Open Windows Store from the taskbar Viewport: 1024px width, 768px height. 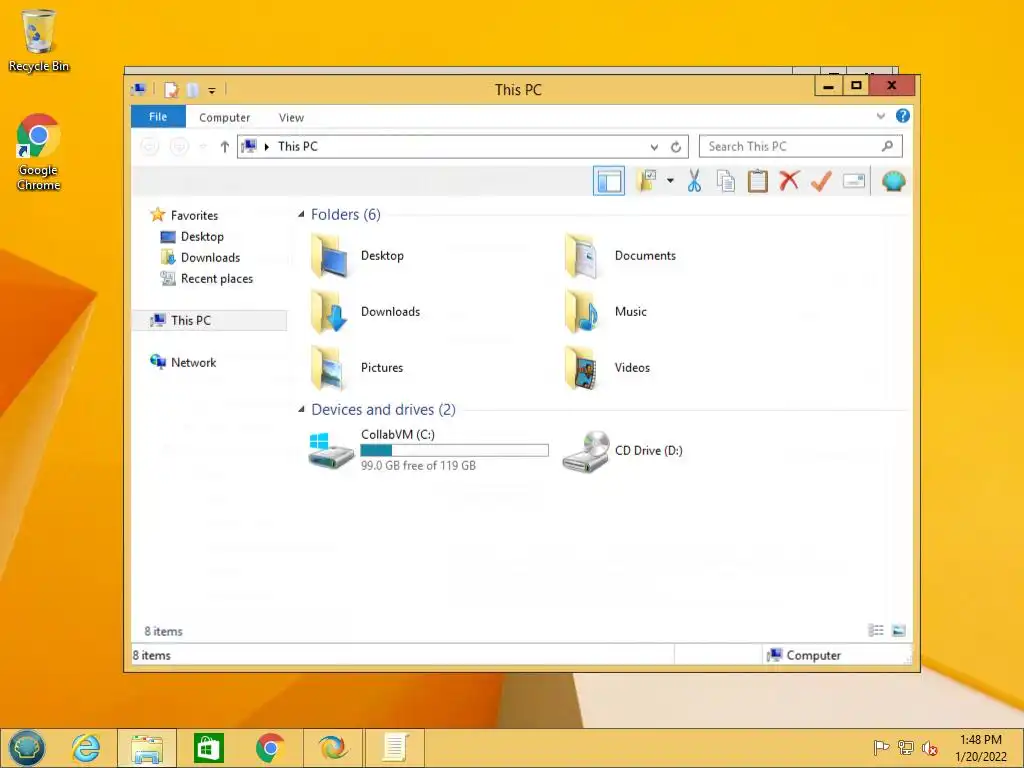click(208, 748)
